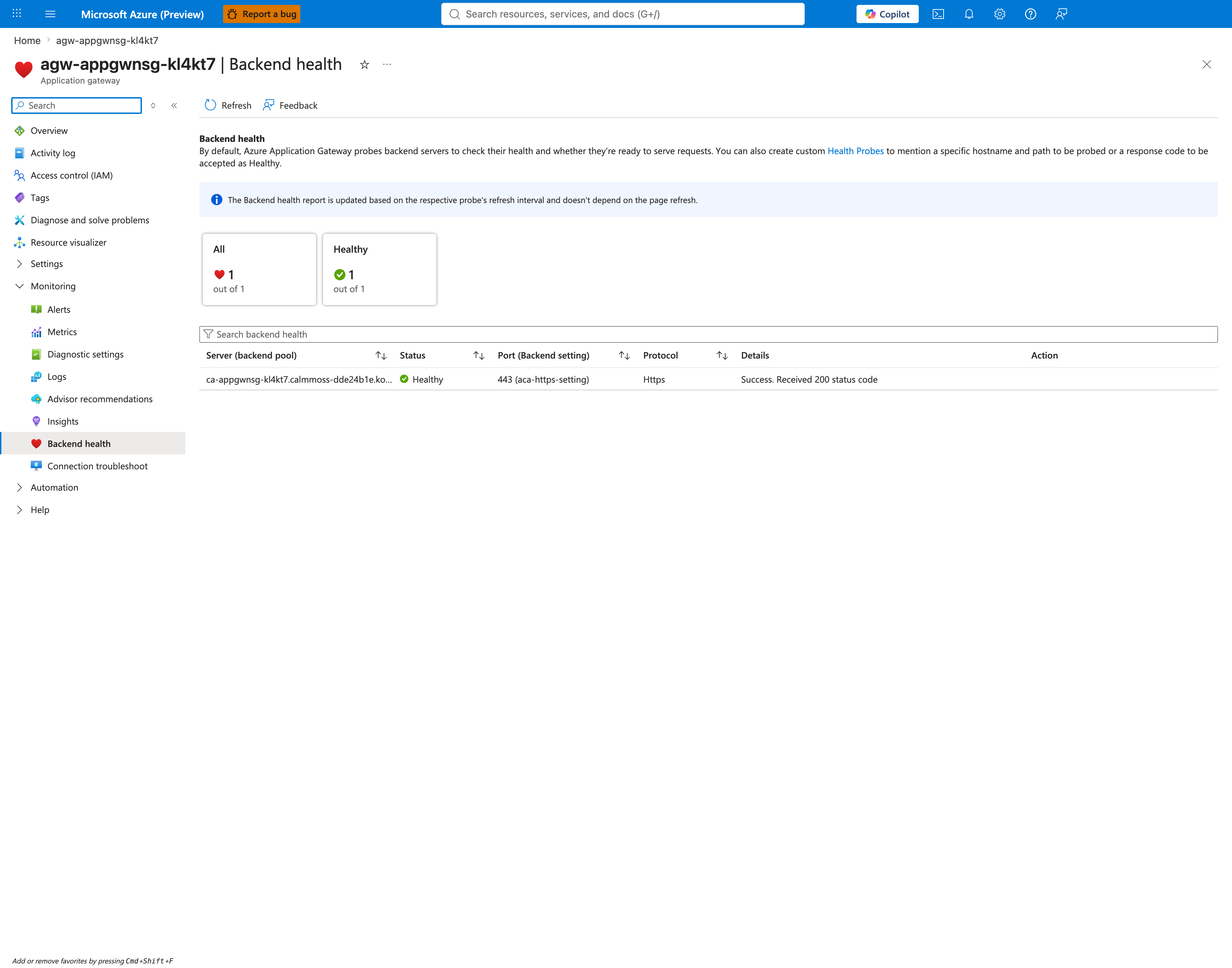This screenshot has width=1232, height=968.
Task: Sort by Status column
Action: click(x=479, y=355)
